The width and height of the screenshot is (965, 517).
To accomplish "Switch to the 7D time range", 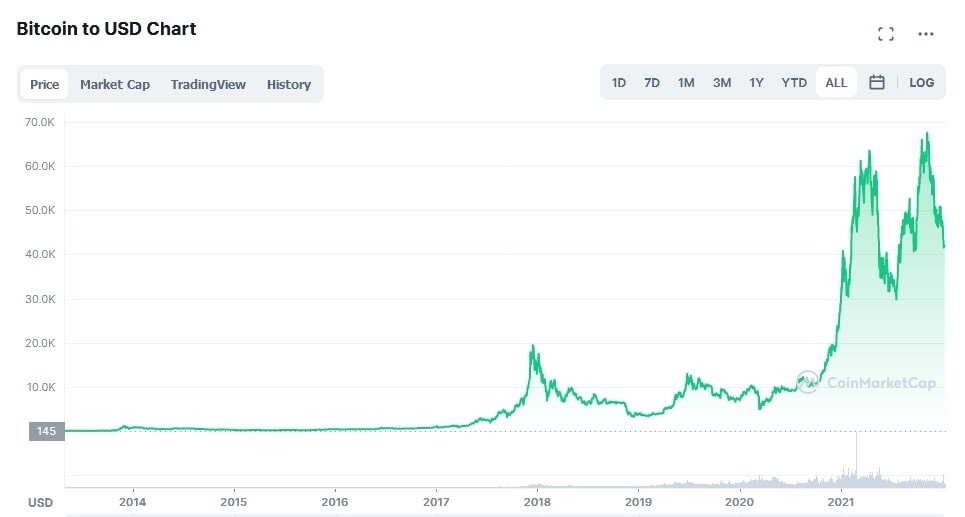I will coord(652,82).
